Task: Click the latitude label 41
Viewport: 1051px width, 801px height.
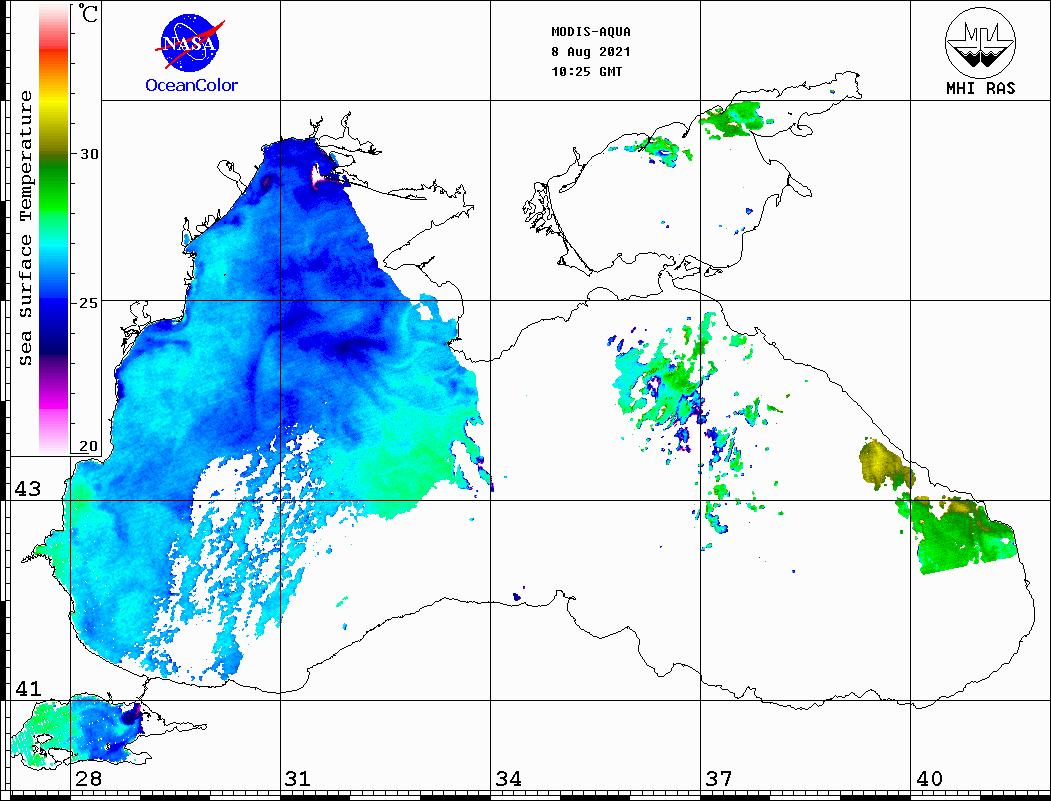Action: point(27,688)
